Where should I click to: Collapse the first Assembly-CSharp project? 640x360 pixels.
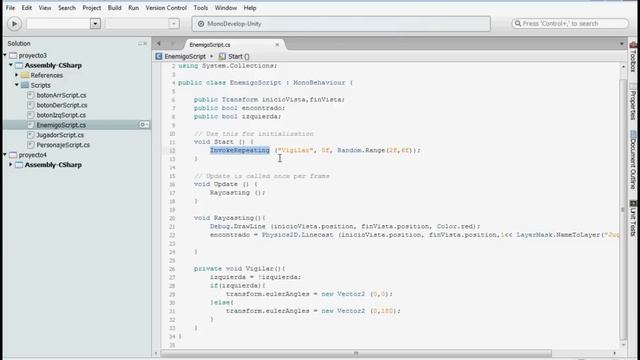click(x=11, y=65)
